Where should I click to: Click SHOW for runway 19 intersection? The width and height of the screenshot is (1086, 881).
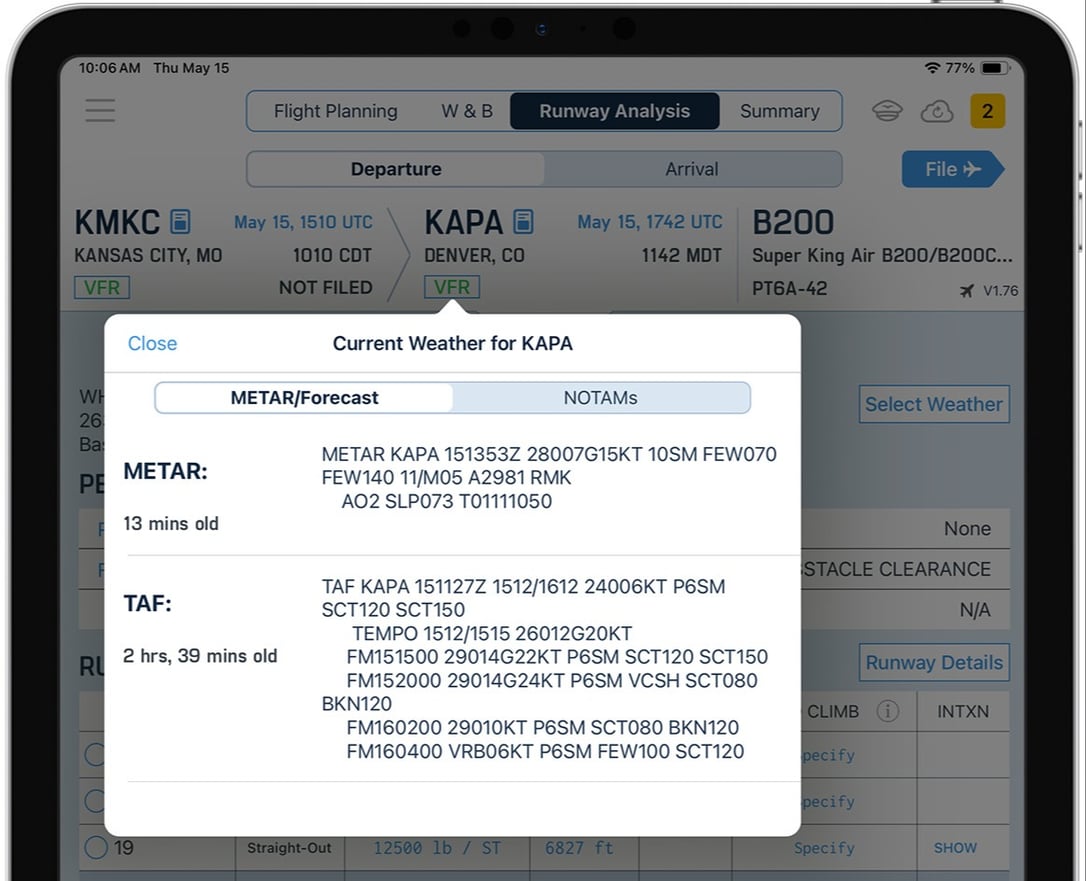coord(954,847)
